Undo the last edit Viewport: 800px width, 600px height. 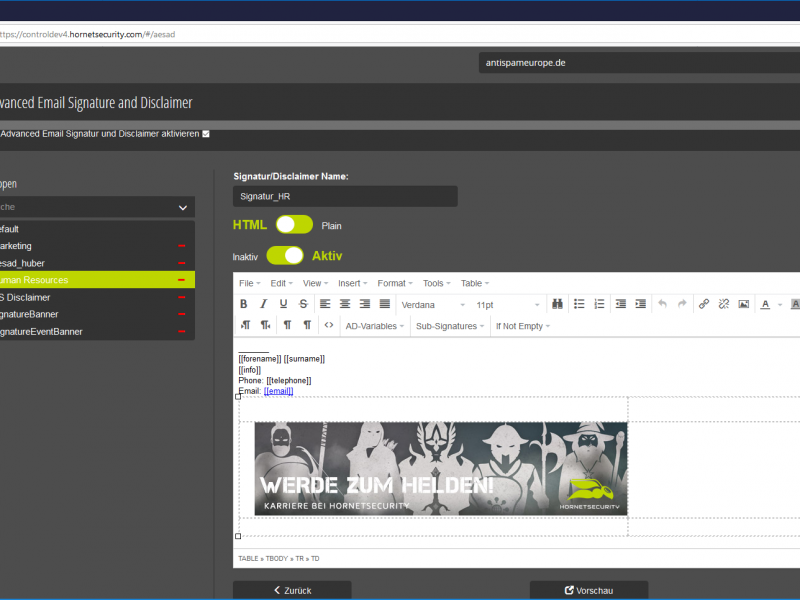tap(662, 304)
